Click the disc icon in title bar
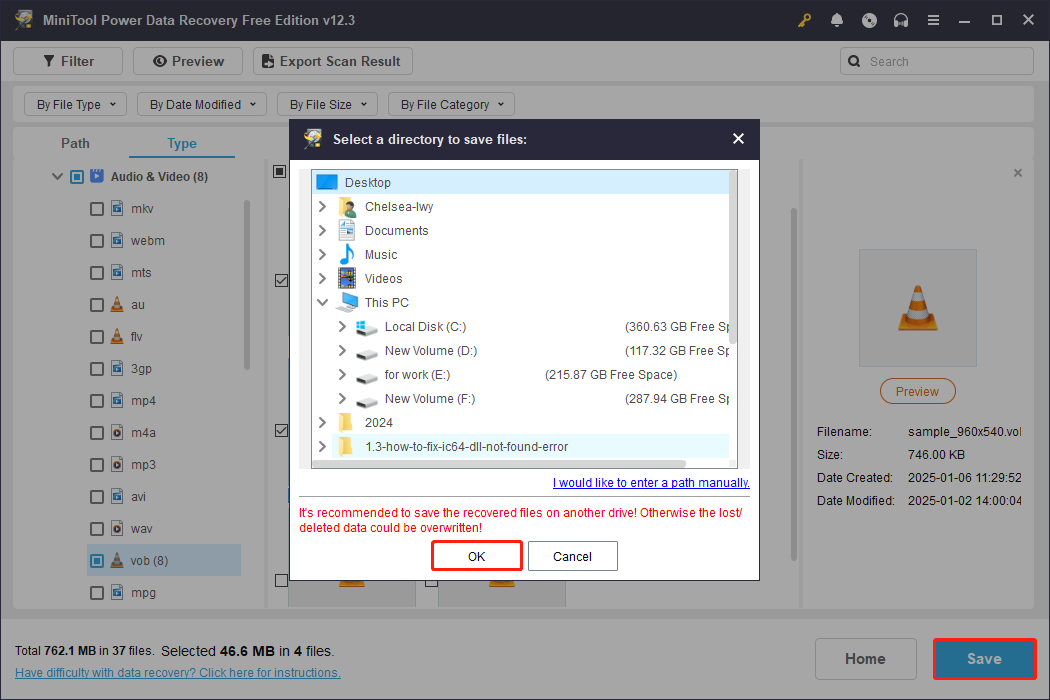The width and height of the screenshot is (1050, 700). [x=869, y=20]
